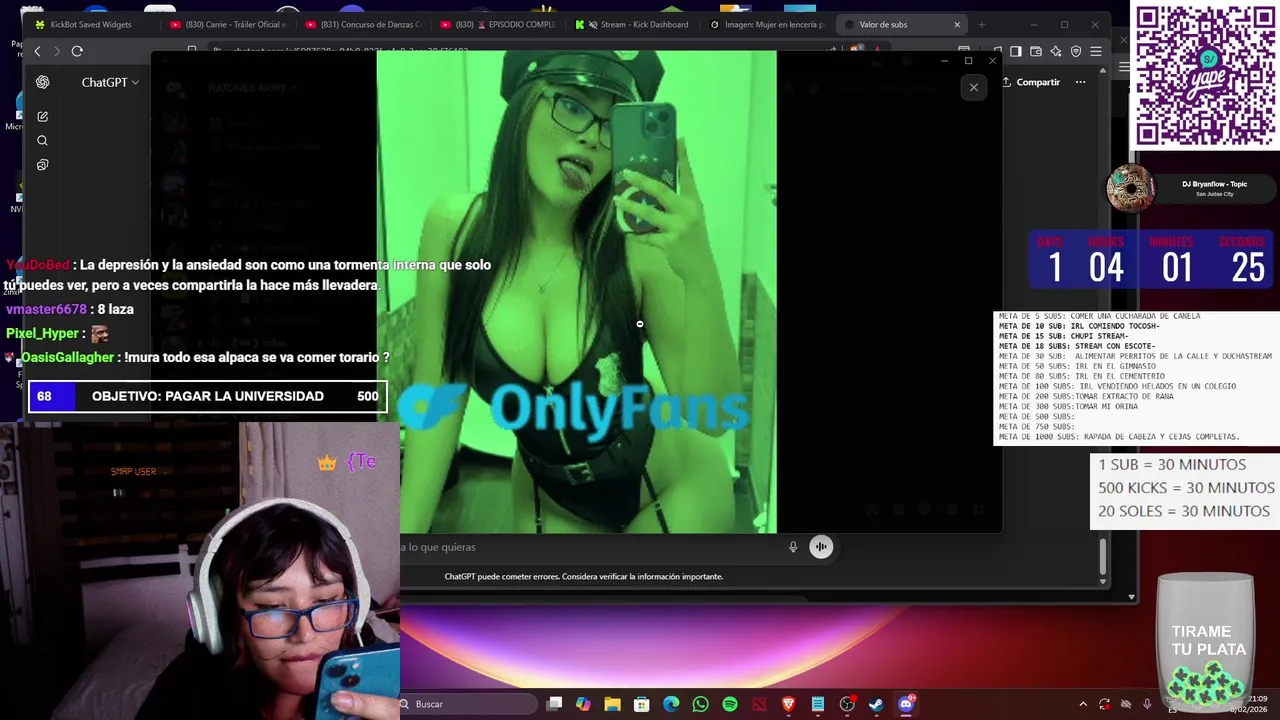Viewport: 1280px width, 720px height.
Task: Open Task View on the taskbar
Action: [555, 704]
